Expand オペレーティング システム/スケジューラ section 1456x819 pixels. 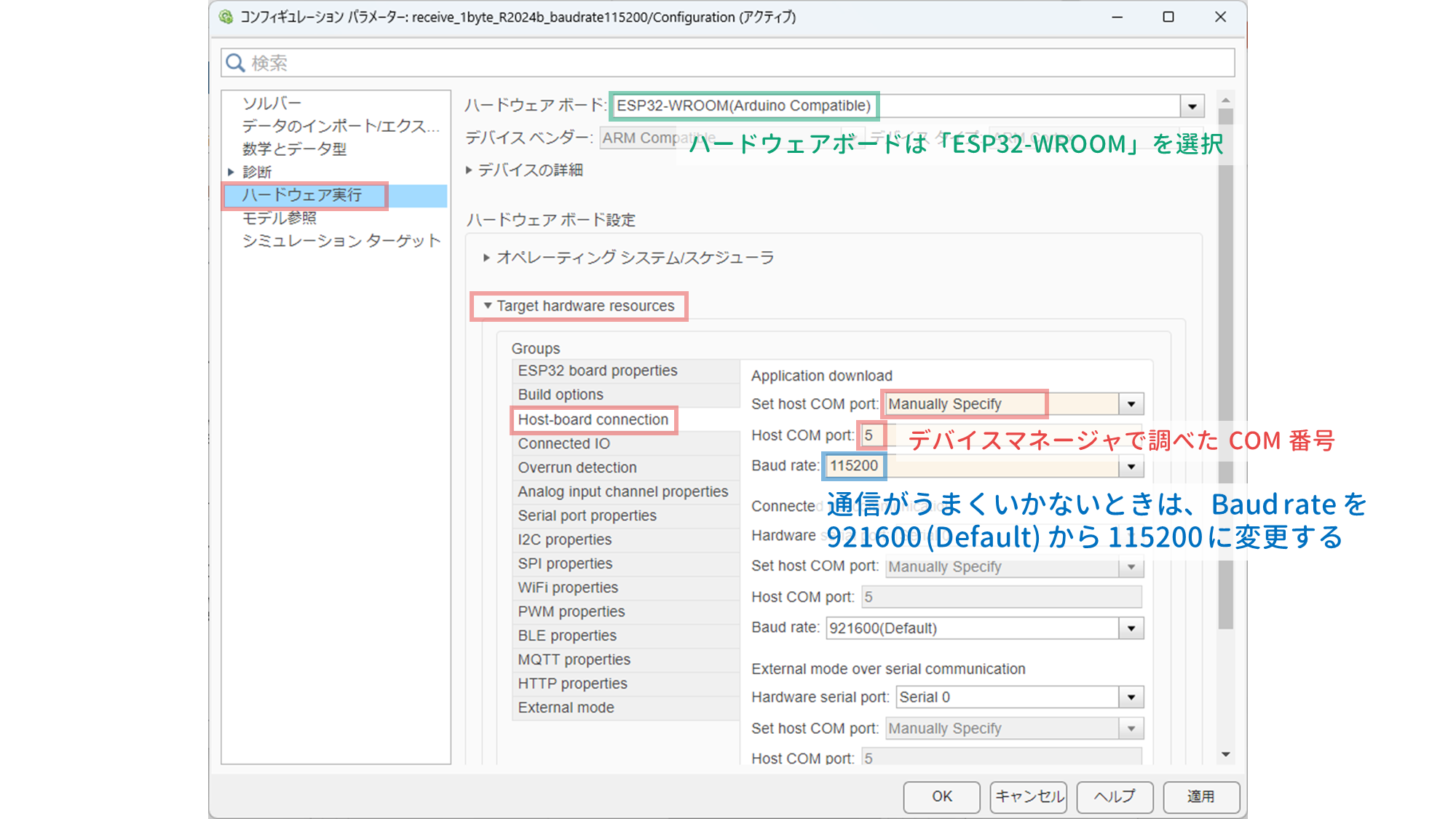pyautogui.click(x=486, y=258)
